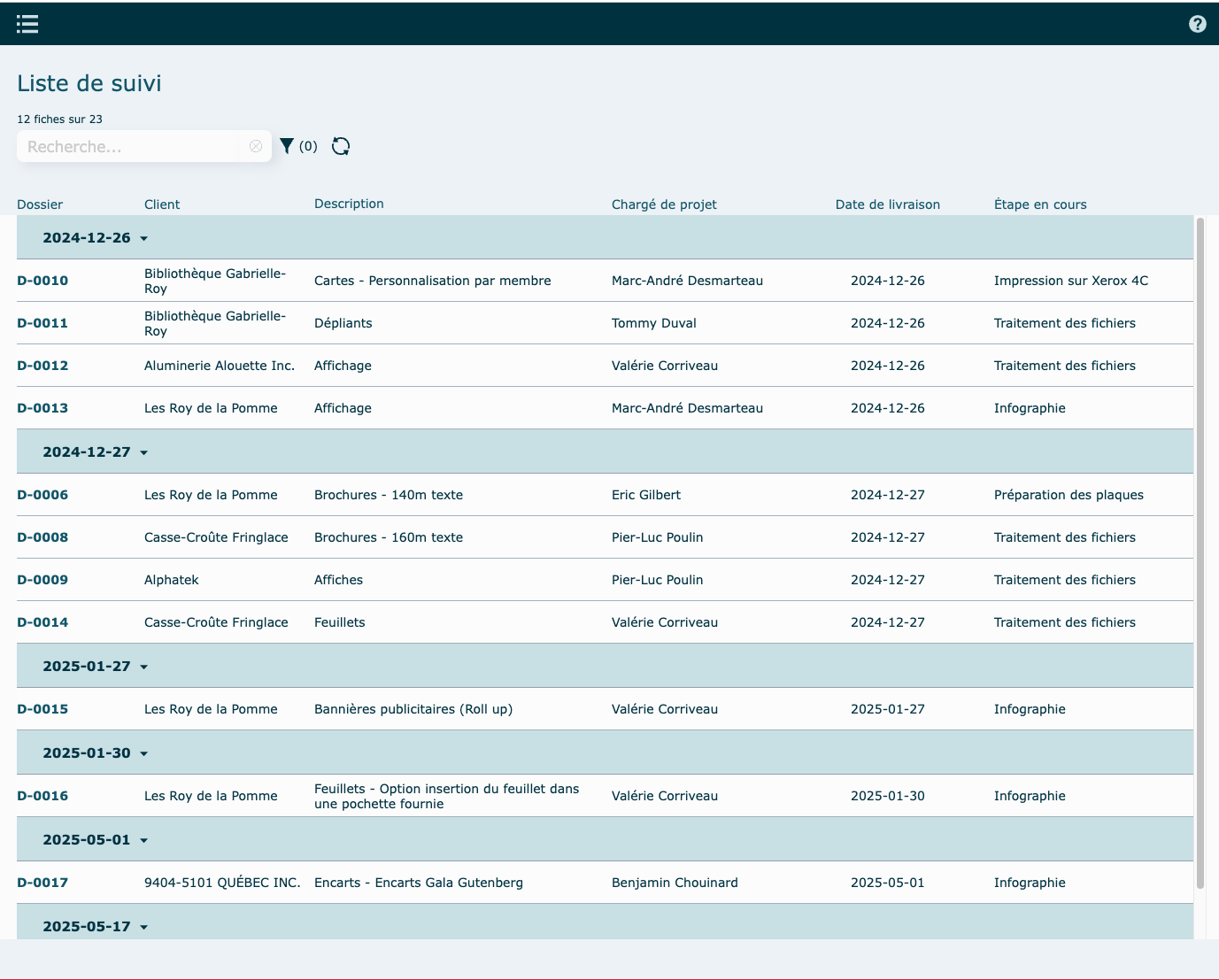
Task: Collapse the 2025-01-27 date group
Action: [143, 667]
